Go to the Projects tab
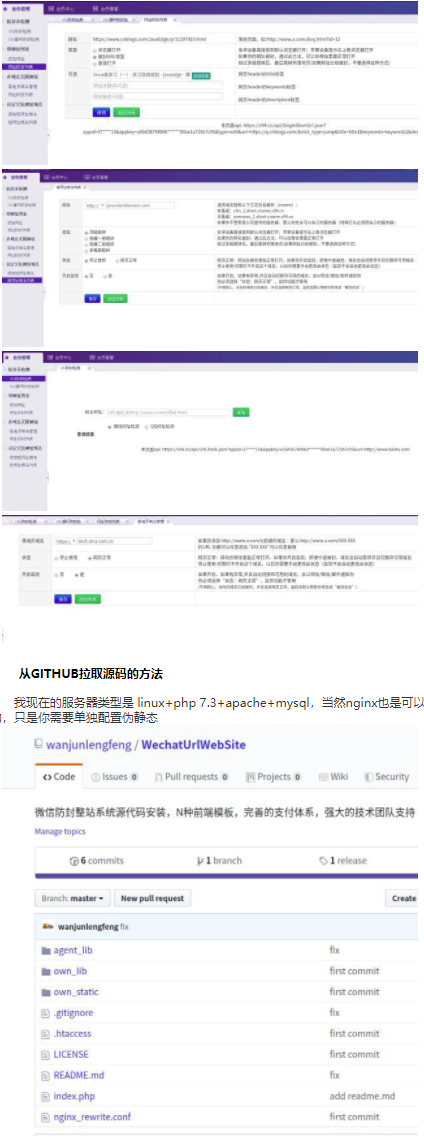The image size is (424, 1137). click(x=273, y=777)
